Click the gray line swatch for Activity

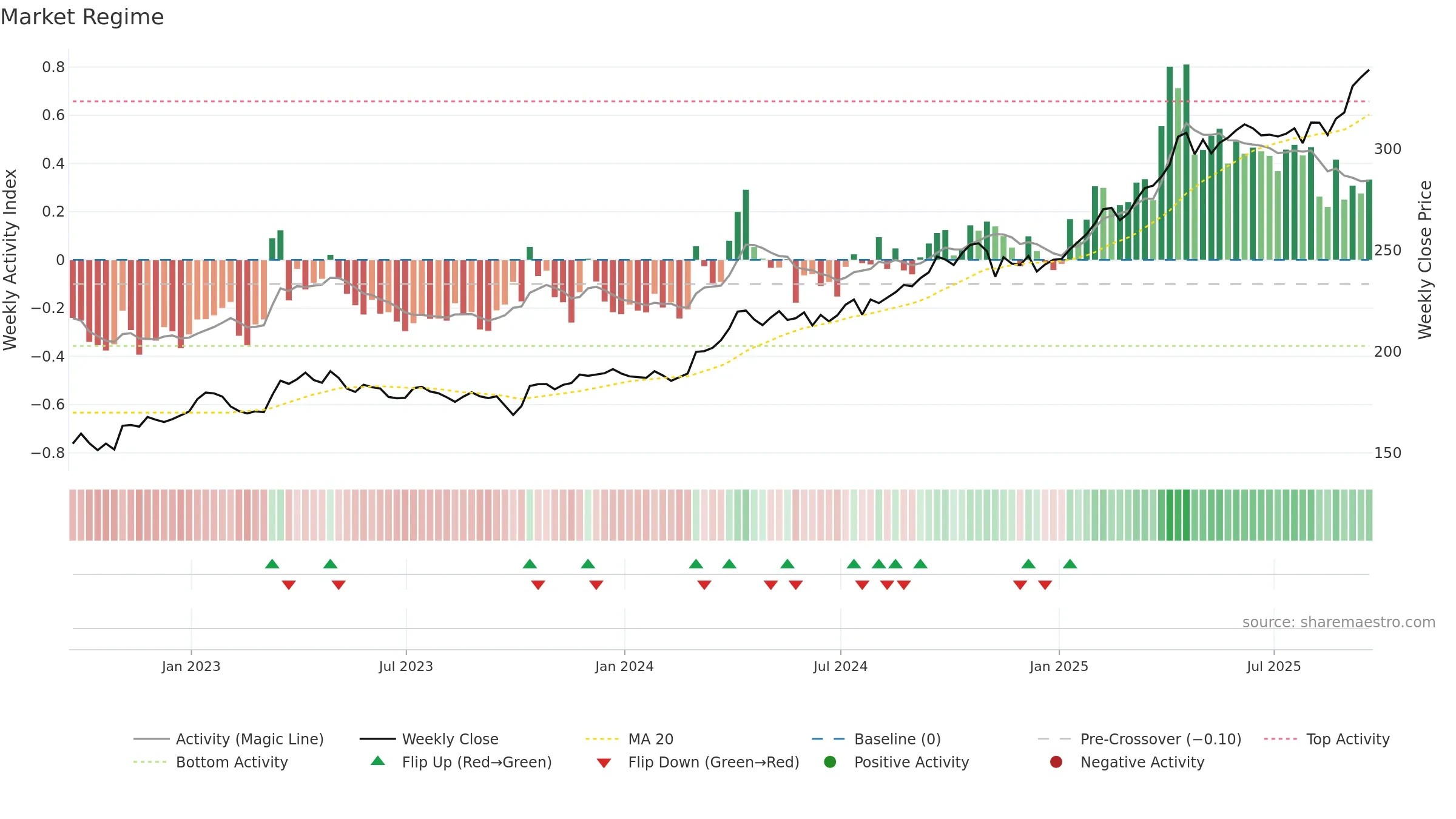pos(151,739)
